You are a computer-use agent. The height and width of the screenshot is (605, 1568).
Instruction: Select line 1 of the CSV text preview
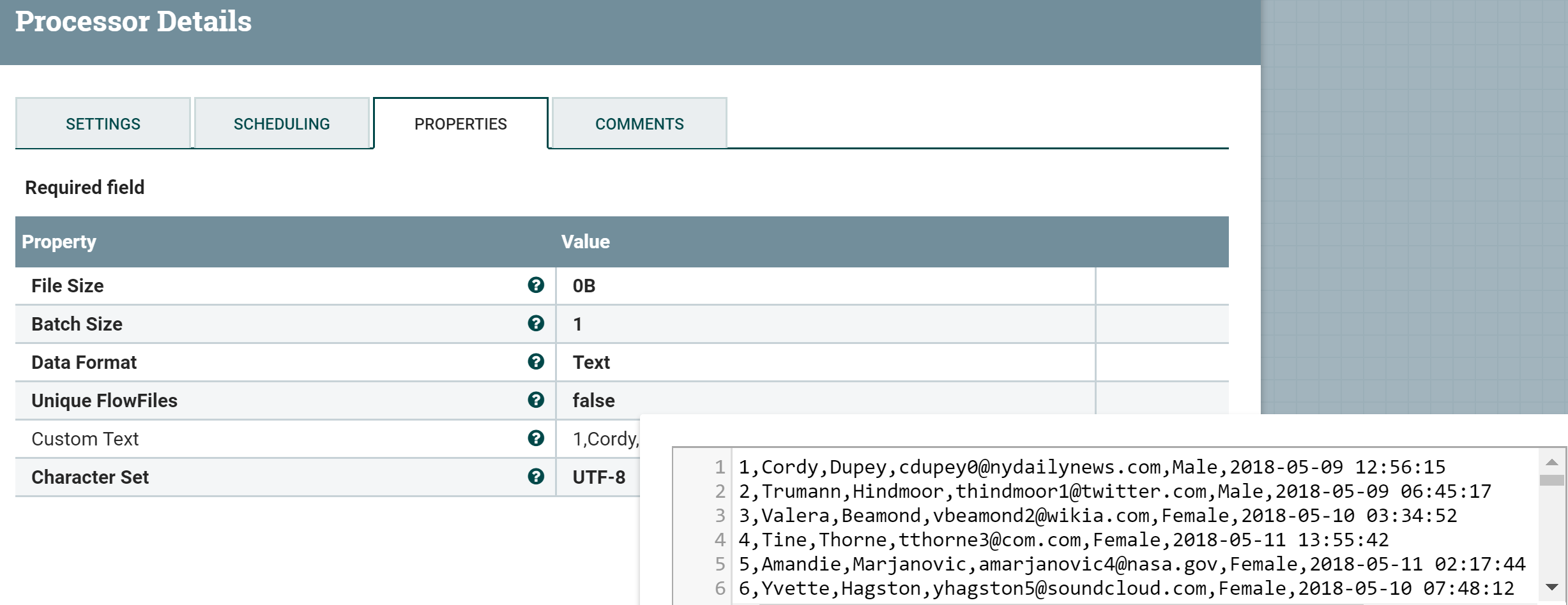click(x=1086, y=467)
